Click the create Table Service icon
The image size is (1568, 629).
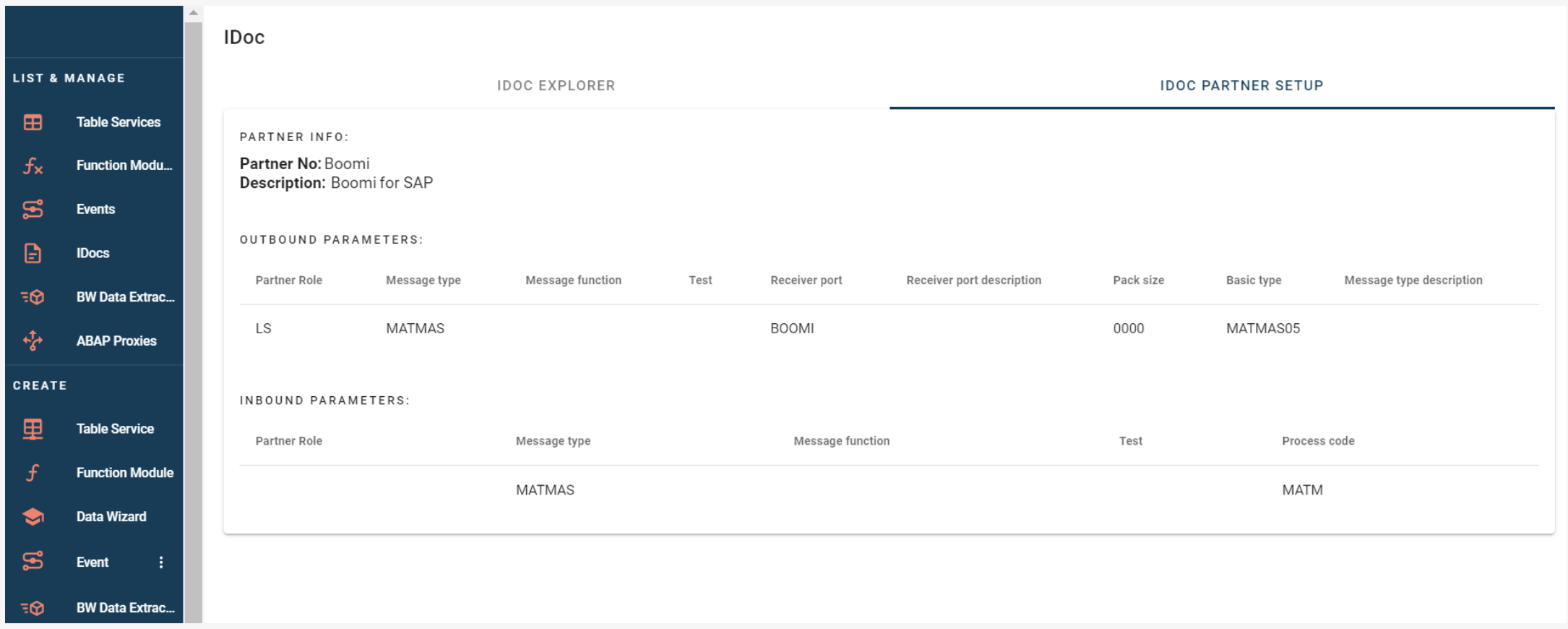tap(33, 429)
